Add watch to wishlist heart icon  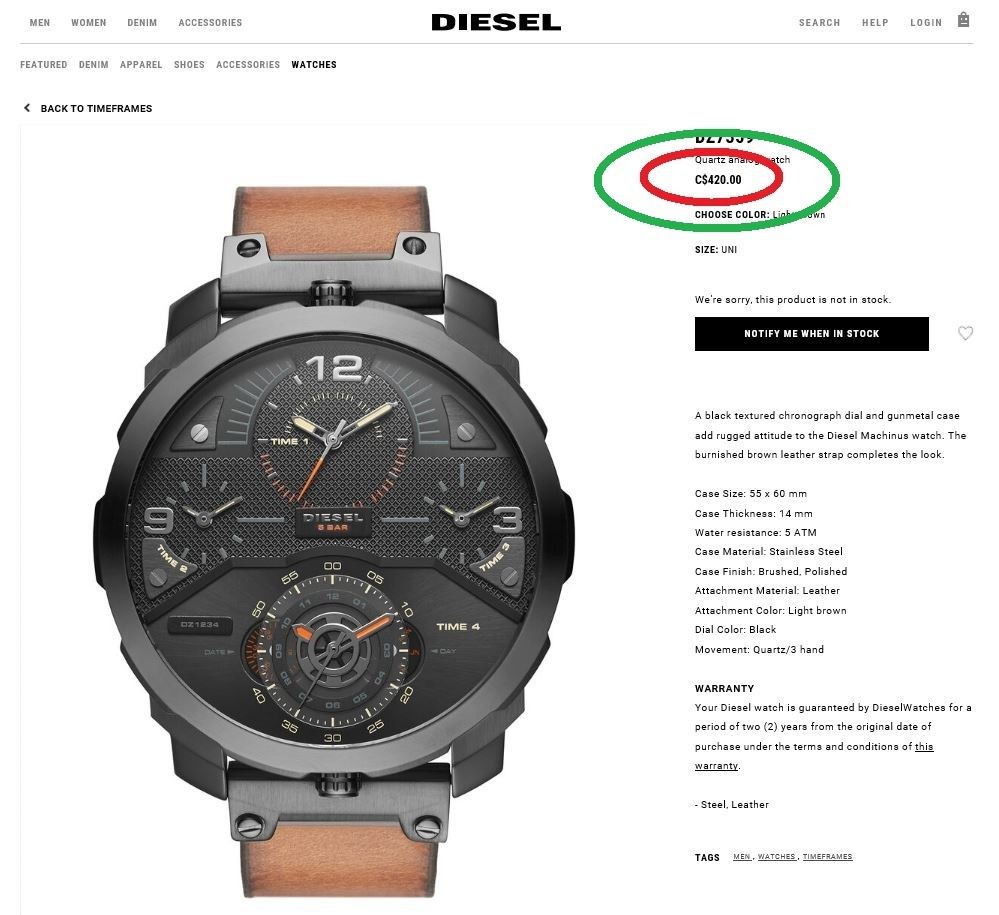click(965, 333)
